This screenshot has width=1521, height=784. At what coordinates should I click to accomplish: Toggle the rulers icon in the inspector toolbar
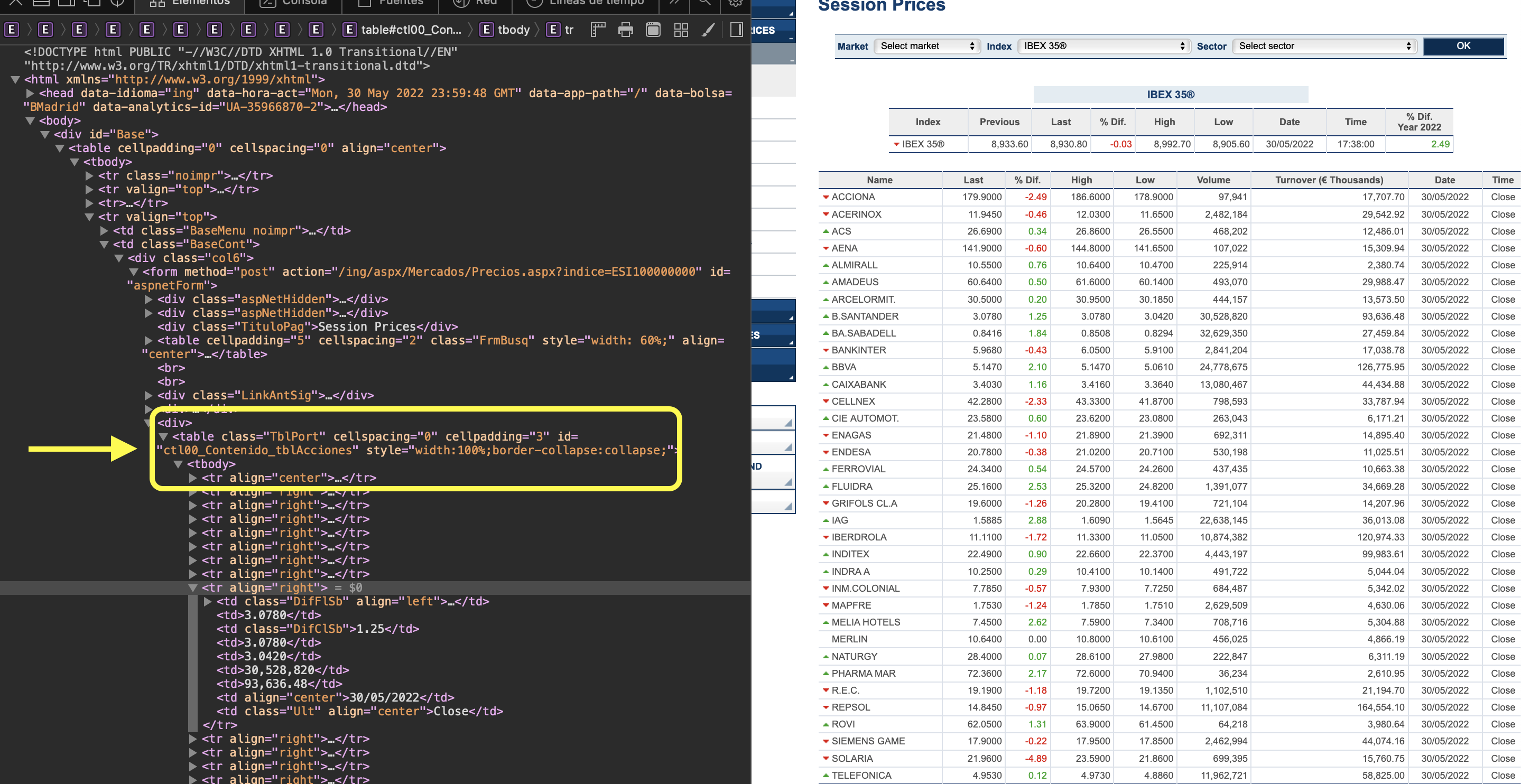click(598, 30)
